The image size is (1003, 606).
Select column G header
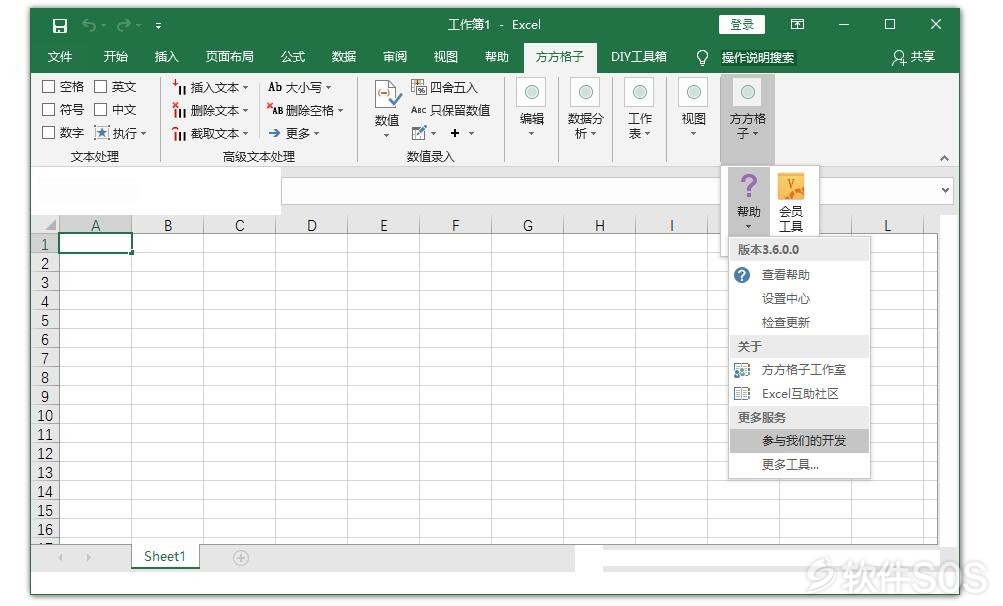tap(528, 225)
